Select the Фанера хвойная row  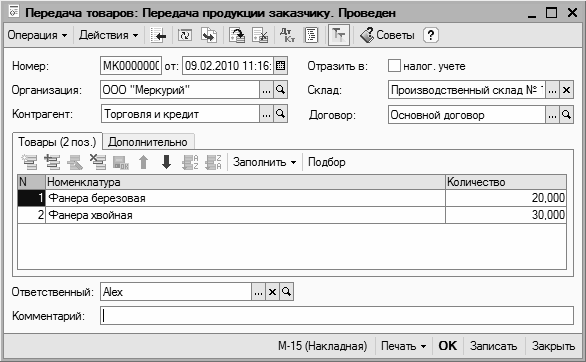[x=292, y=215]
